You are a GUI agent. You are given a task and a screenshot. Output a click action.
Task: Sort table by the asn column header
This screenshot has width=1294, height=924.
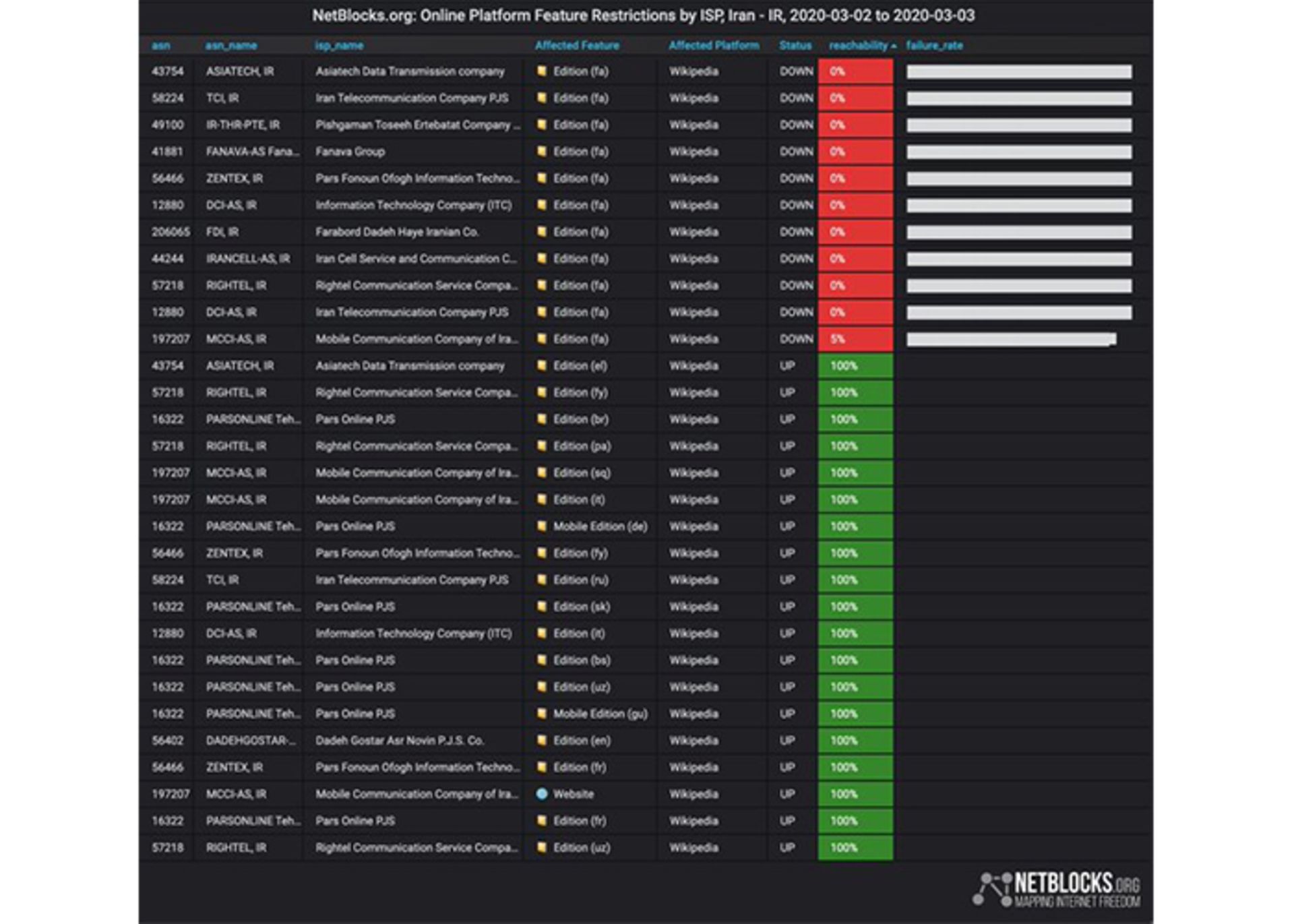click(160, 45)
